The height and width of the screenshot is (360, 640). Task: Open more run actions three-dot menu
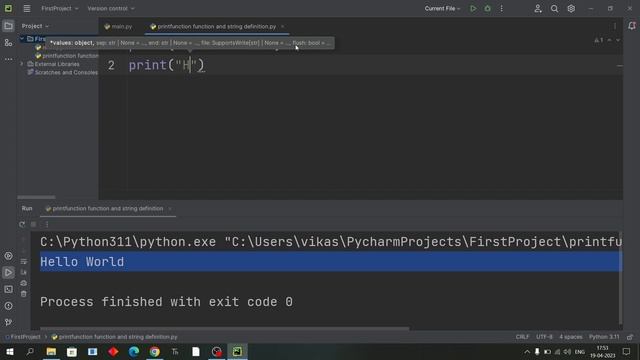pyautogui.click(x=502, y=9)
